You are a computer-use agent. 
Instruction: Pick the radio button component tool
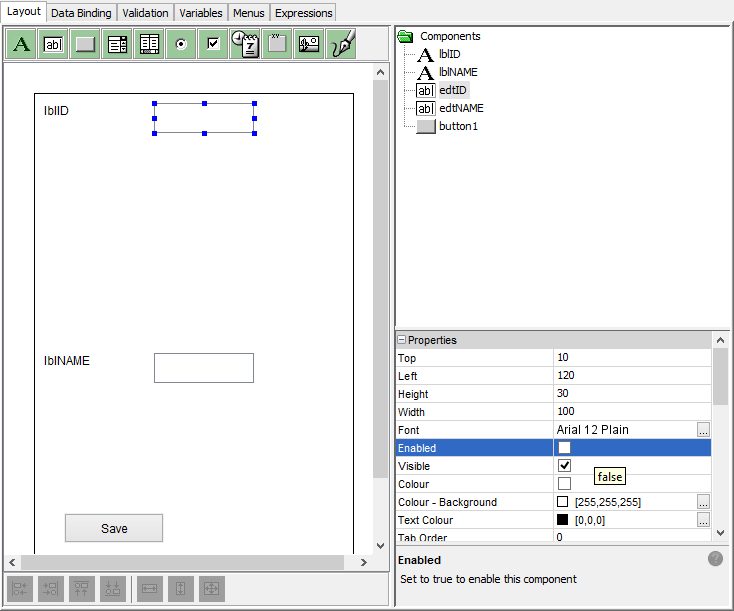(181, 44)
